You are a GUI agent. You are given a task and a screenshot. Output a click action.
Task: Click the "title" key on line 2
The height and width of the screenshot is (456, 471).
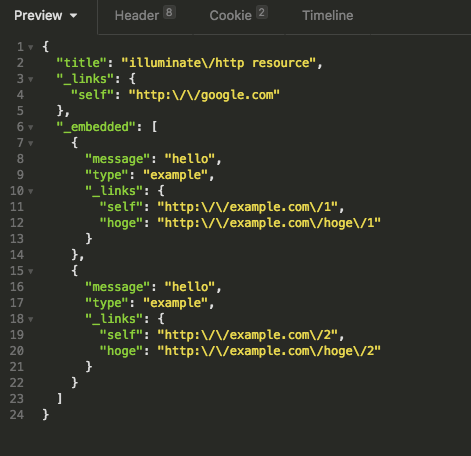pos(81,63)
